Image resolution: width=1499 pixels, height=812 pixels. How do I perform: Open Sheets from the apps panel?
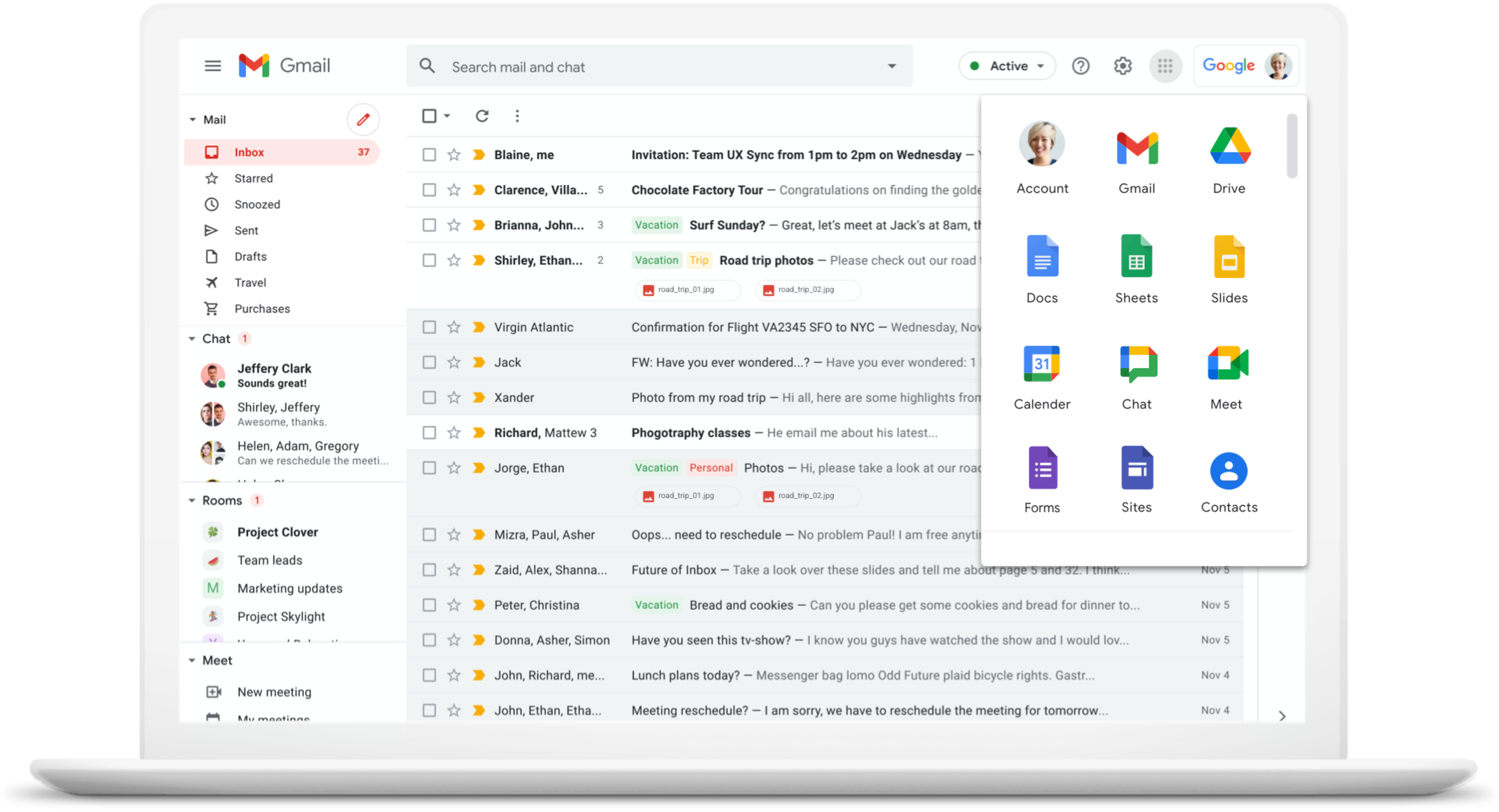[1136, 269]
